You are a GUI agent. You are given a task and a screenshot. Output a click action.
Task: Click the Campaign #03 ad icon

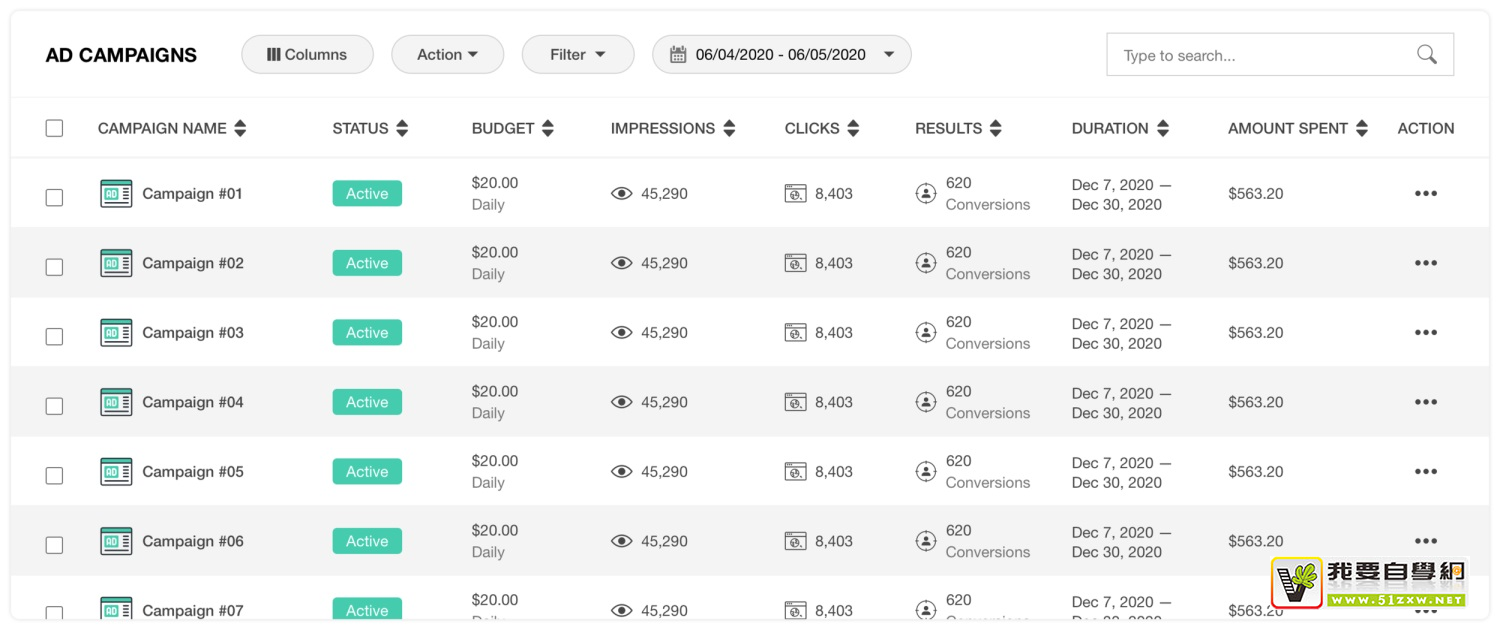[x=116, y=333]
